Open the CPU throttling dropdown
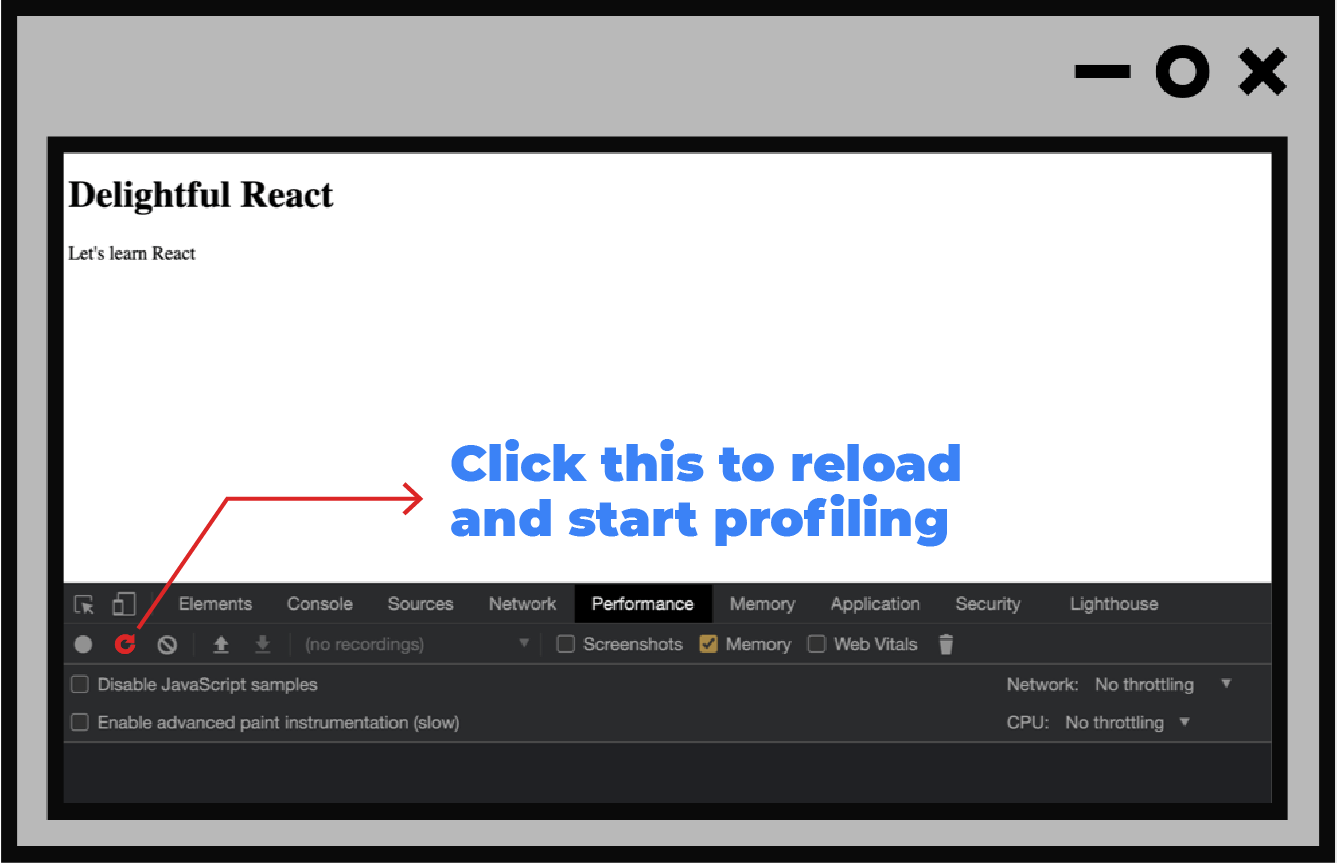This screenshot has width=1337, height=863. tap(1128, 723)
